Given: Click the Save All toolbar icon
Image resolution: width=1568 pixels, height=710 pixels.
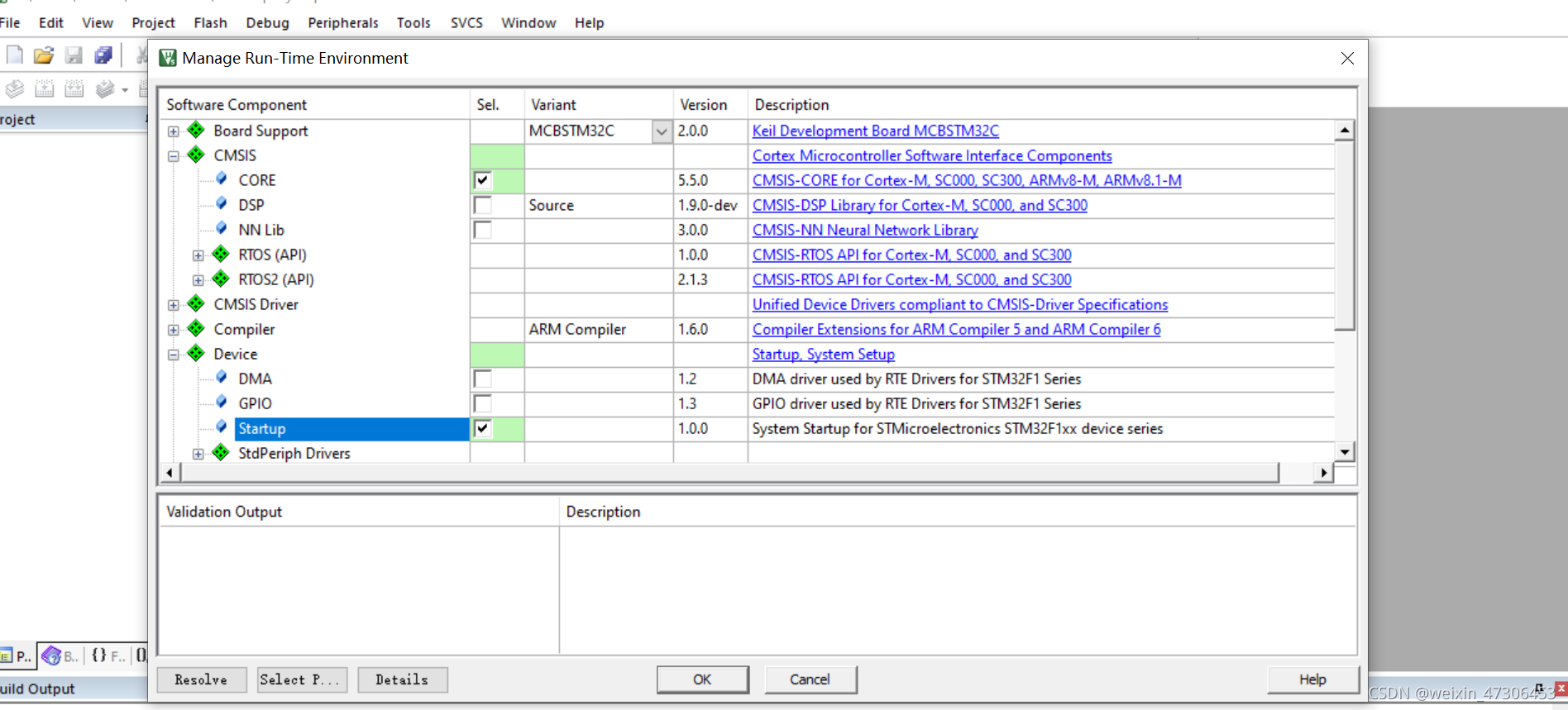Looking at the screenshot, I should [x=103, y=55].
